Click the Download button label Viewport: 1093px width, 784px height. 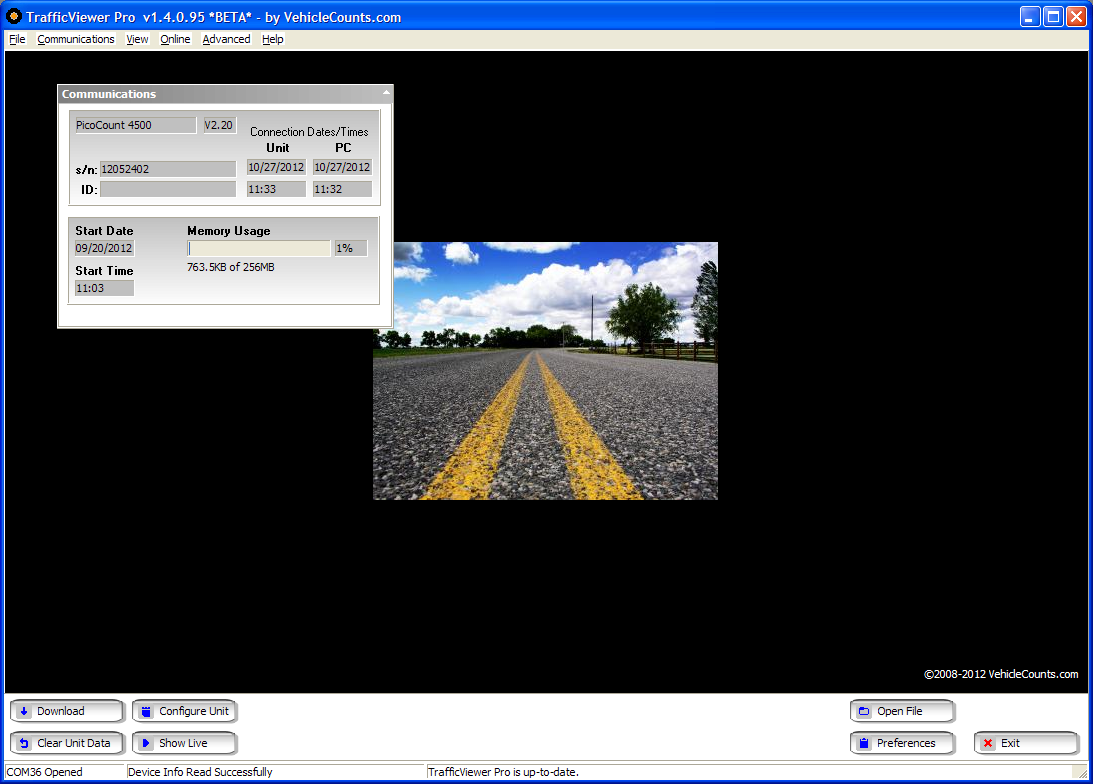[61, 712]
